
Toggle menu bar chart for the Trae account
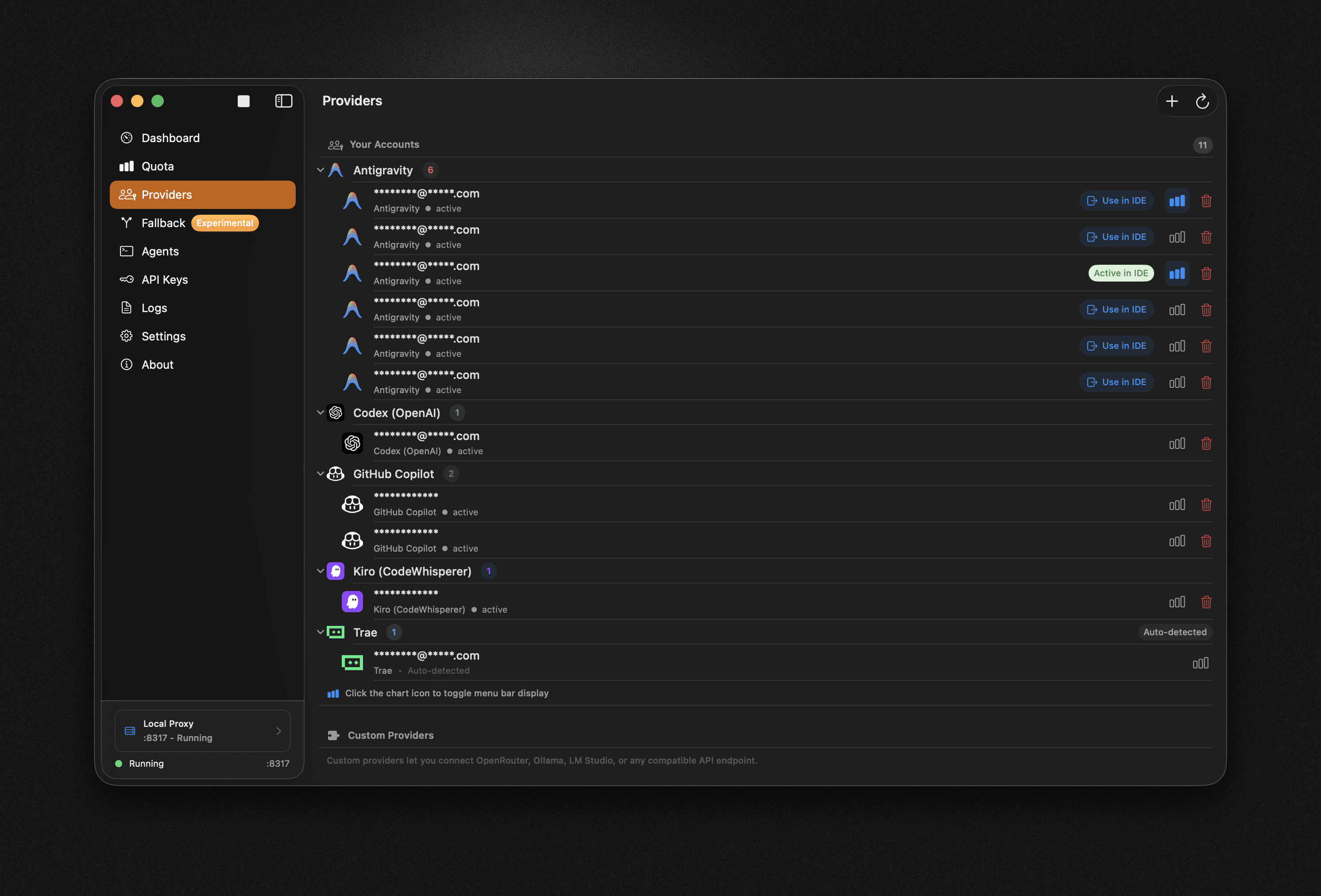point(1200,663)
